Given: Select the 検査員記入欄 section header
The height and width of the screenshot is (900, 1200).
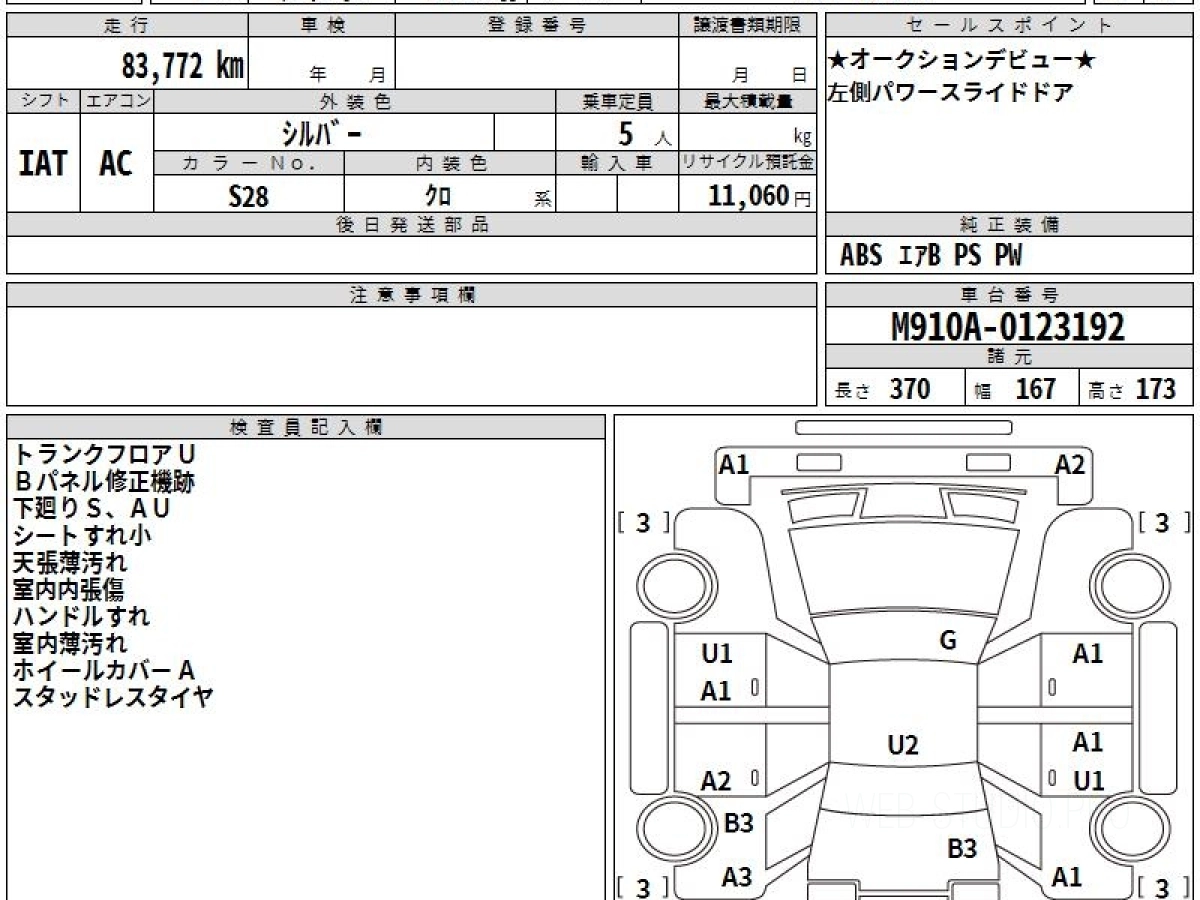Looking at the screenshot, I should point(306,427).
